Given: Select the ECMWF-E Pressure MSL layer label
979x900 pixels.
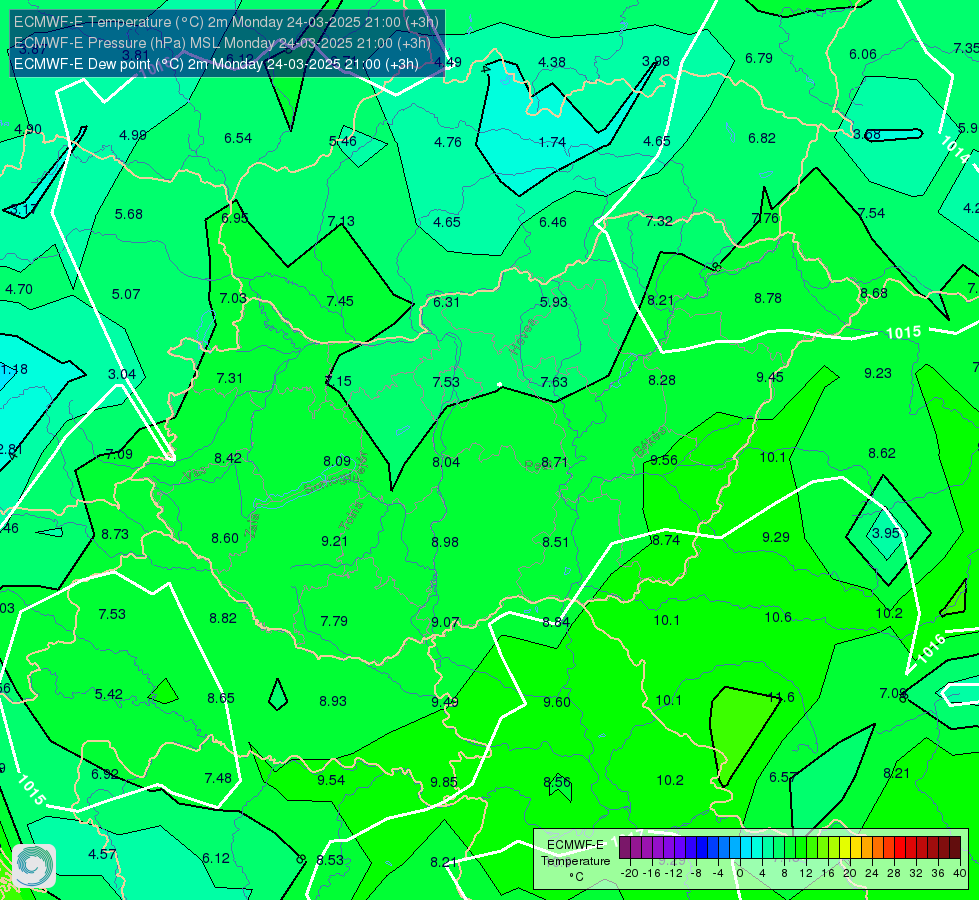Looking at the screenshot, I should point(222,43).
